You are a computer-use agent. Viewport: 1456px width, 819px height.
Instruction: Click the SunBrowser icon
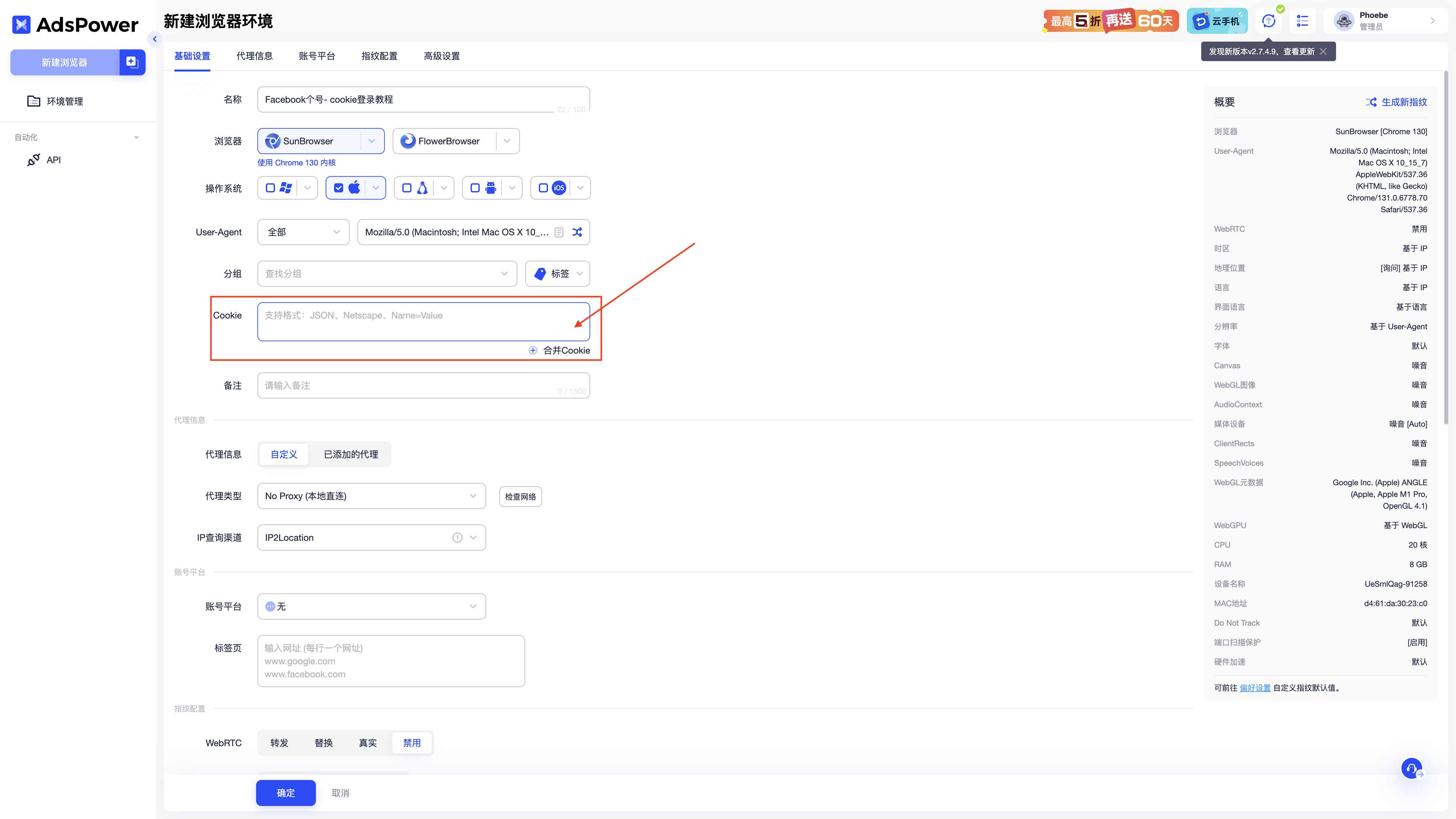pos(273,141)
